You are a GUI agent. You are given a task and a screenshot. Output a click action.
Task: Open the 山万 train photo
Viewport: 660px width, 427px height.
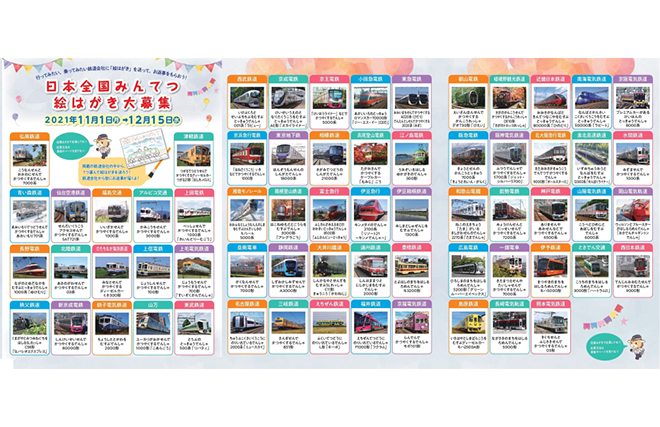153,324
